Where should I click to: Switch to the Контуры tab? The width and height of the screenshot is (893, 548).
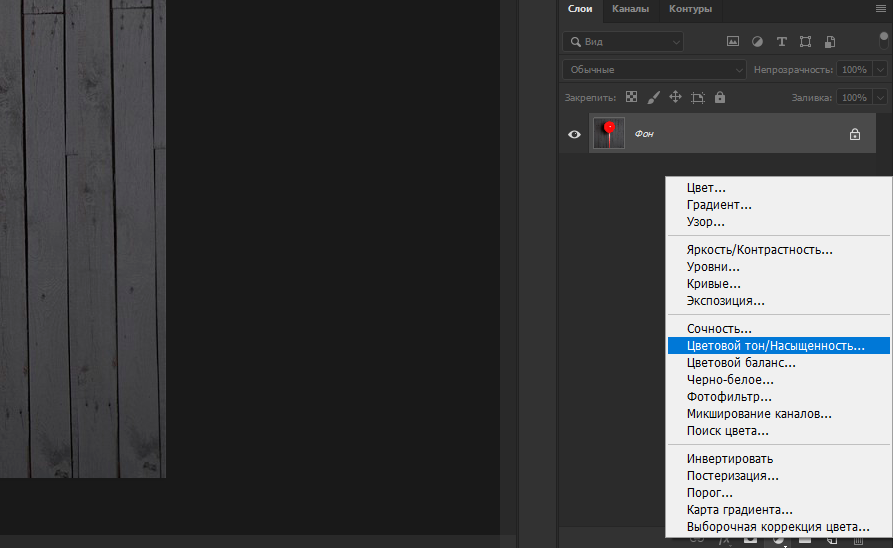690,9
